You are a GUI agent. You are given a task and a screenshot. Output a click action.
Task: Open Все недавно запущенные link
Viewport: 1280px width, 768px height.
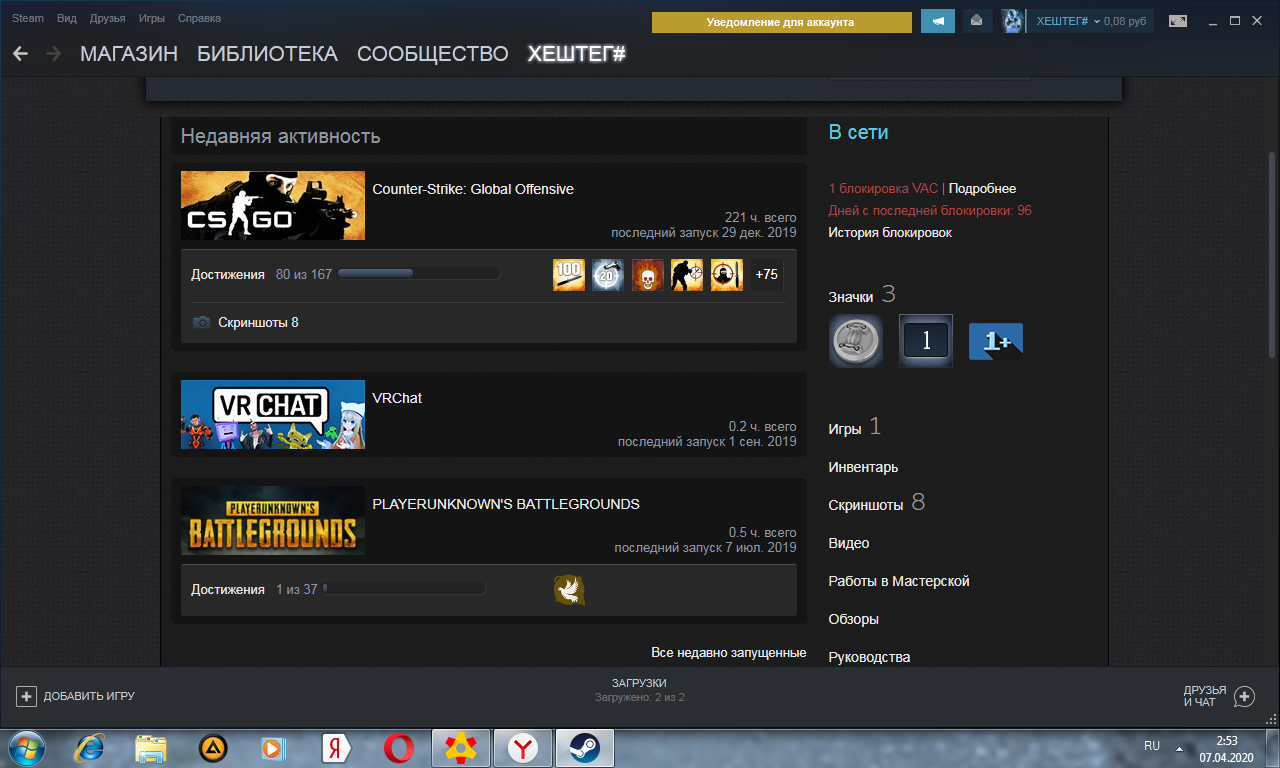(728, 653)
